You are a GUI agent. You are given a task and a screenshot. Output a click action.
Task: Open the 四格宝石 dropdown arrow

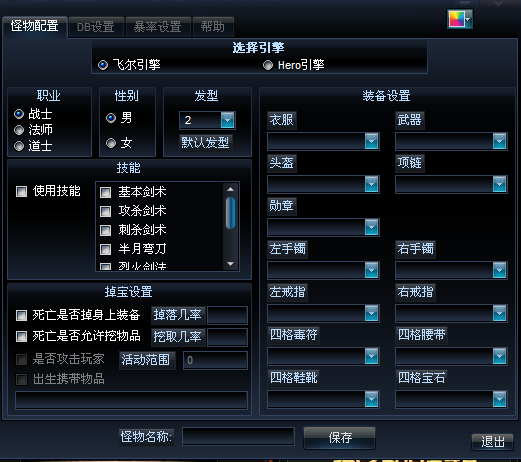click(499, 399)
